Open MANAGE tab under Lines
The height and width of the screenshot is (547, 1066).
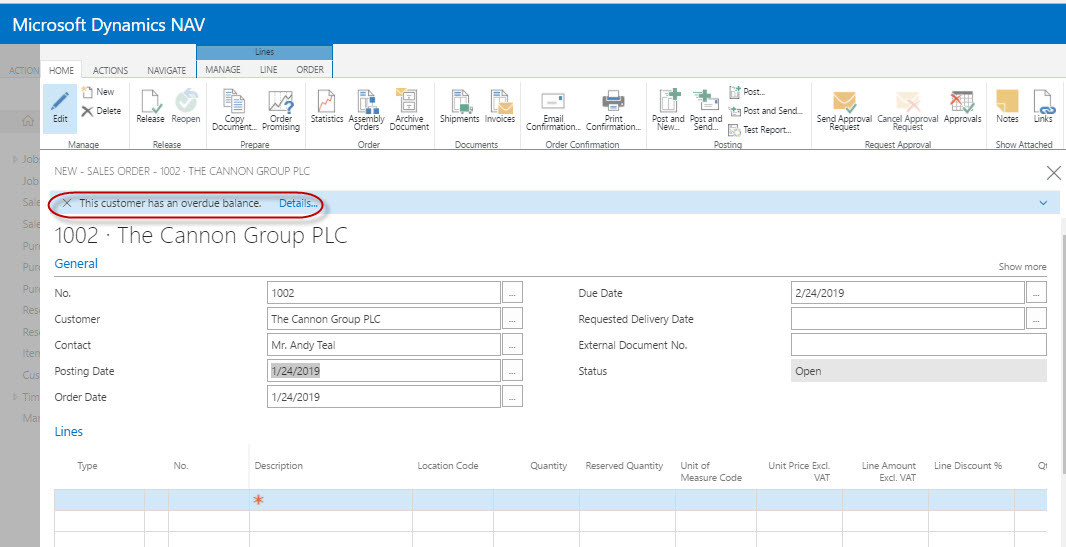pyautogui.click(x=223, y=69)
